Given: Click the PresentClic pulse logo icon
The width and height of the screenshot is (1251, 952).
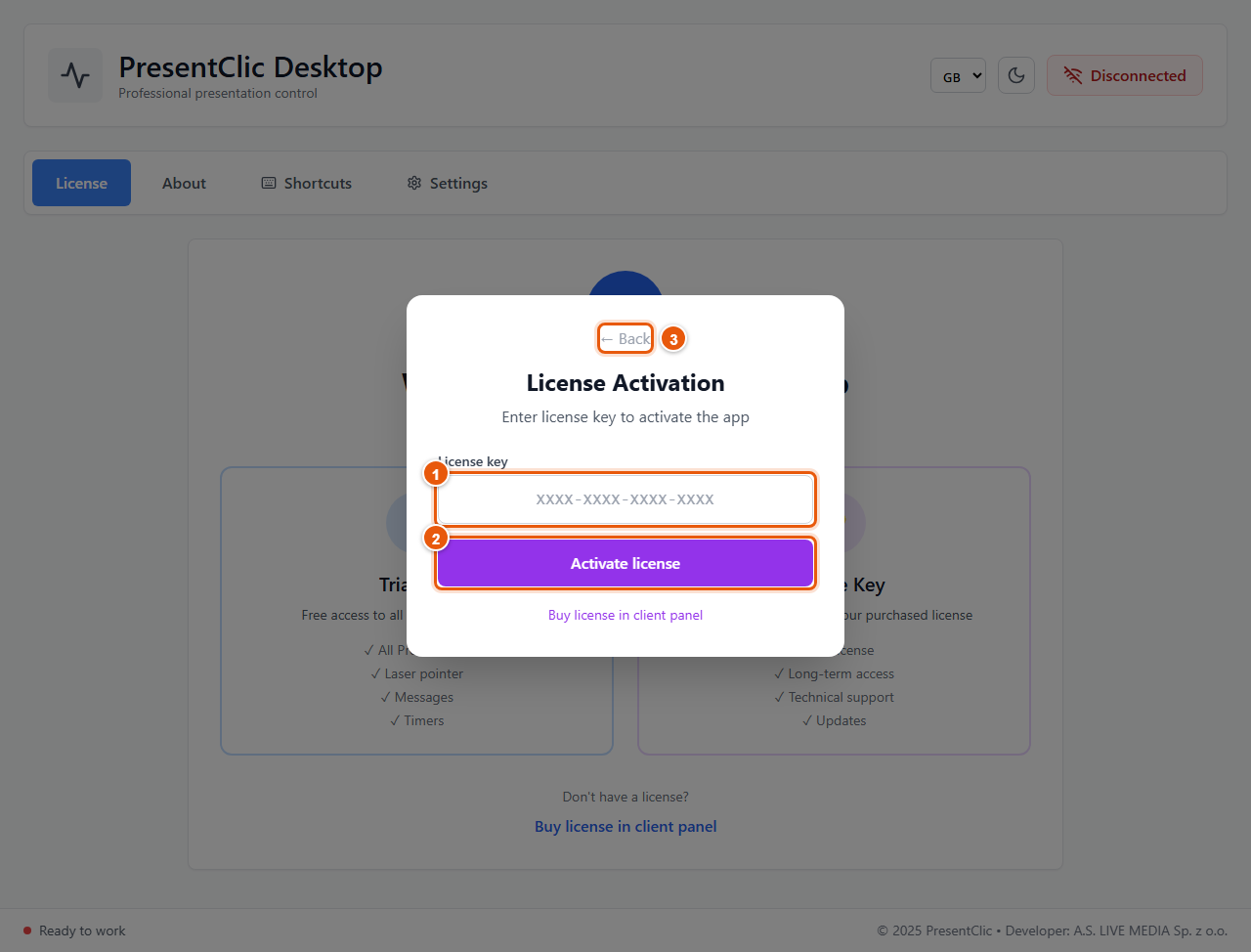Looking at the screenshot, I should 75,75.
